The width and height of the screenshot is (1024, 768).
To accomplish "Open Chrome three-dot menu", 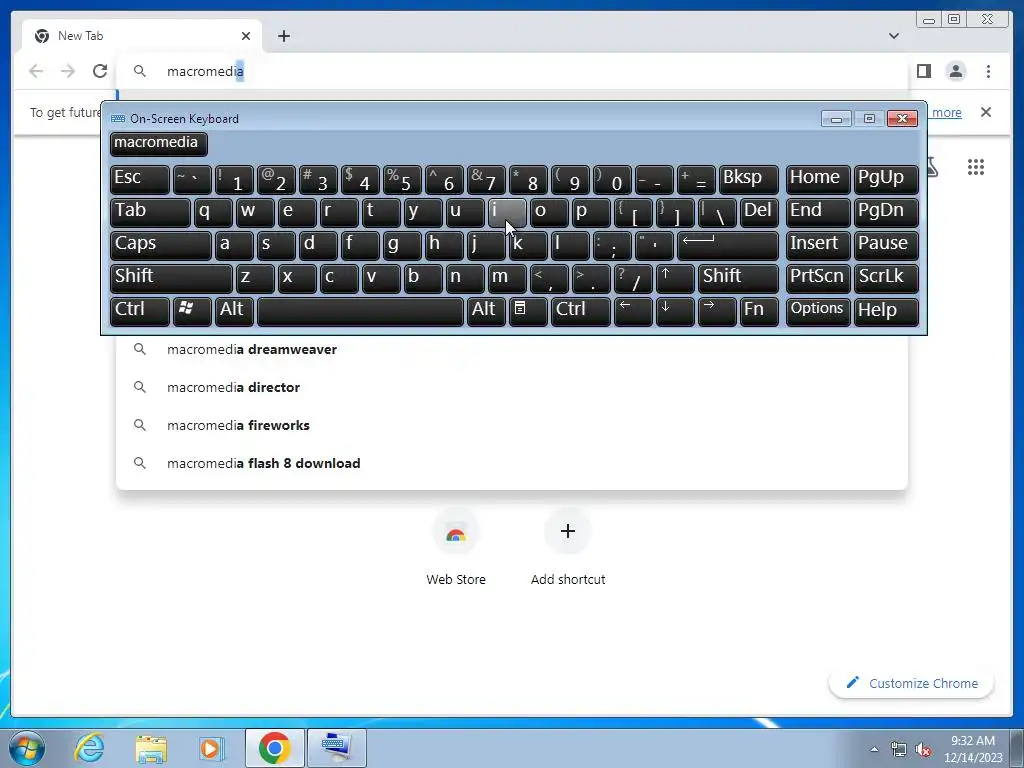I will click(988, 71).
